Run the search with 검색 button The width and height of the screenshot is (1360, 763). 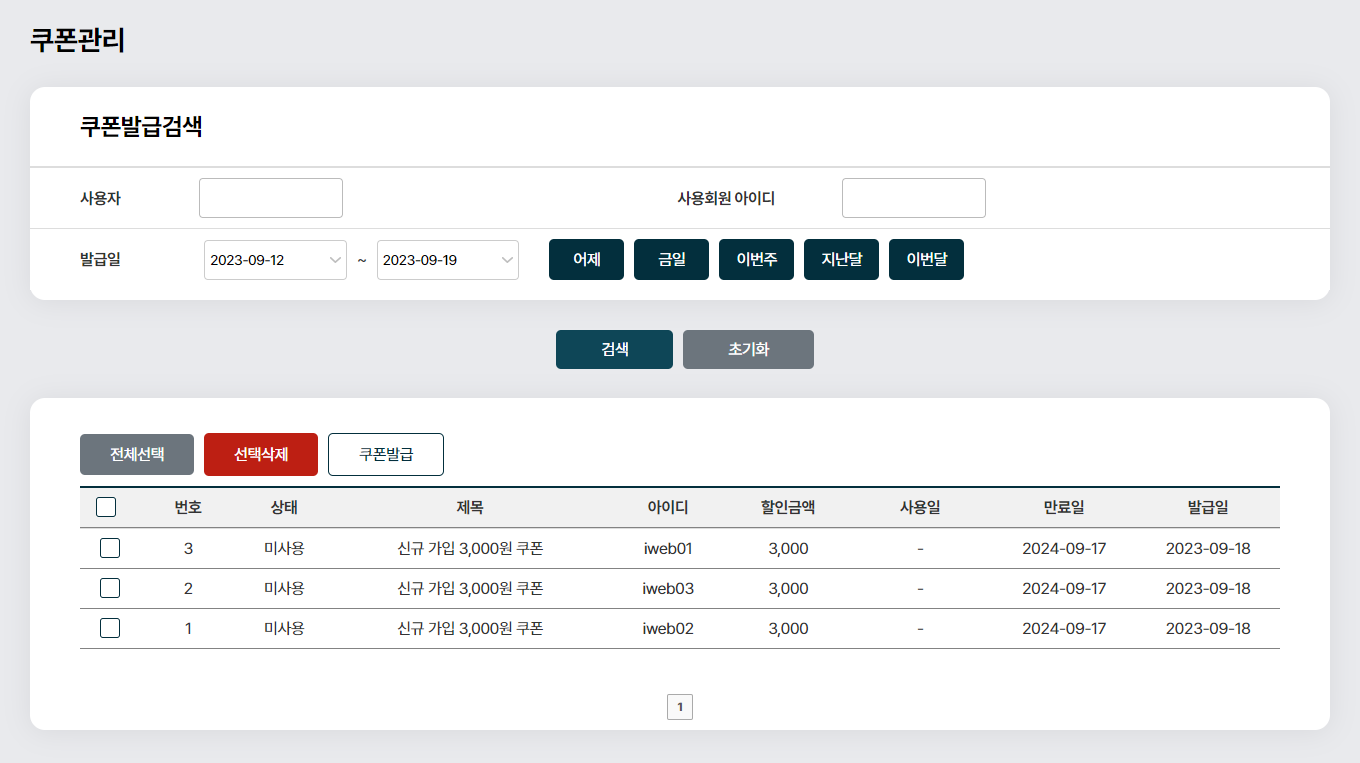click(x=614, y=350)
